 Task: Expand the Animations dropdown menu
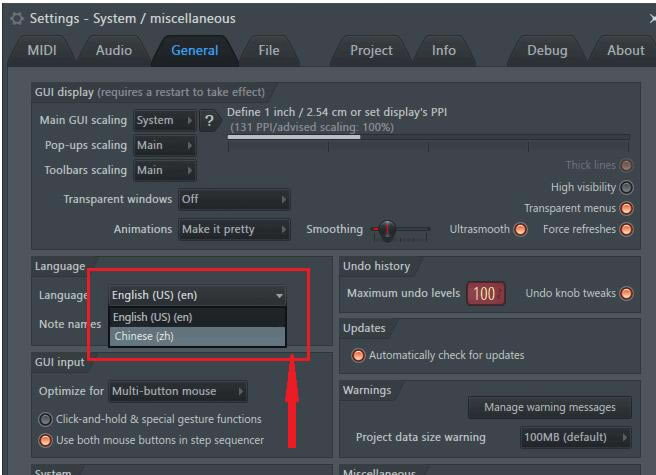(x=234, y=229)
